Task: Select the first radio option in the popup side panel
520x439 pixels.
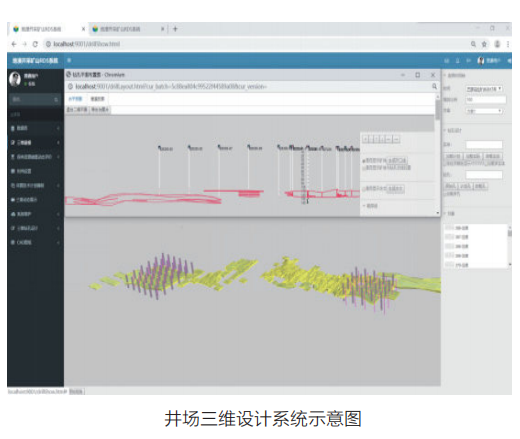Action: pyautogui.click(x=364, y=161)
